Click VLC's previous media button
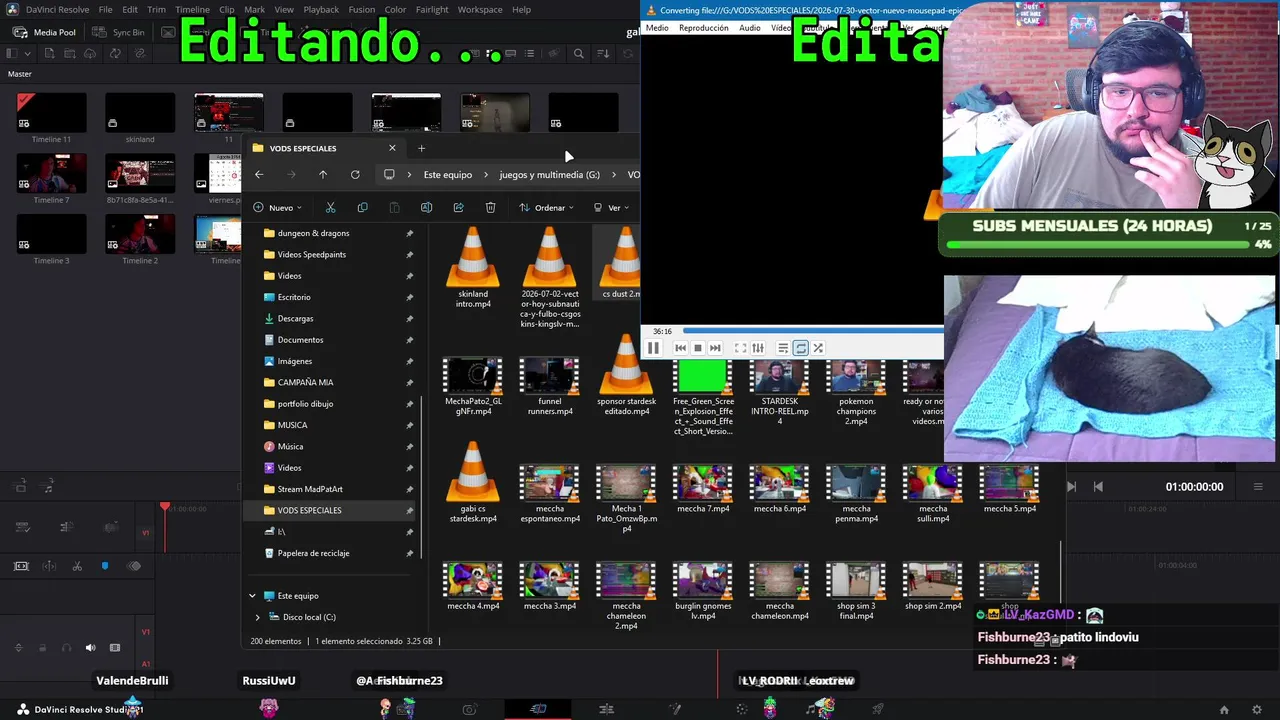 681,348
